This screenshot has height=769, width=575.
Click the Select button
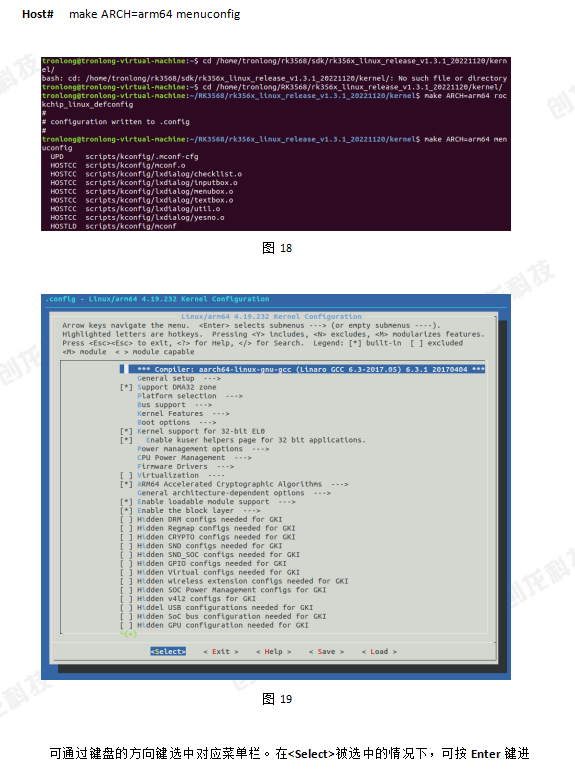tap(168, 652)
